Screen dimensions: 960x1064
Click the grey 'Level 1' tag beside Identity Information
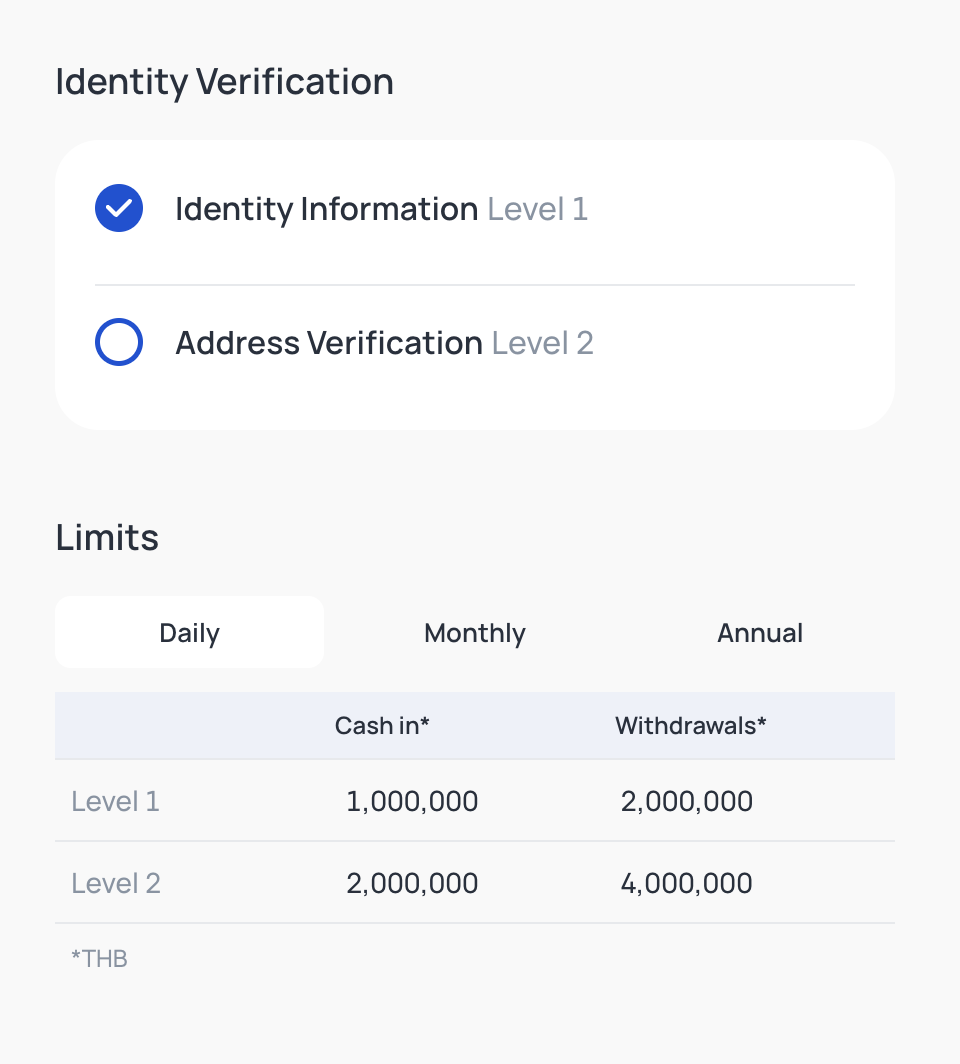coord(537,209)
